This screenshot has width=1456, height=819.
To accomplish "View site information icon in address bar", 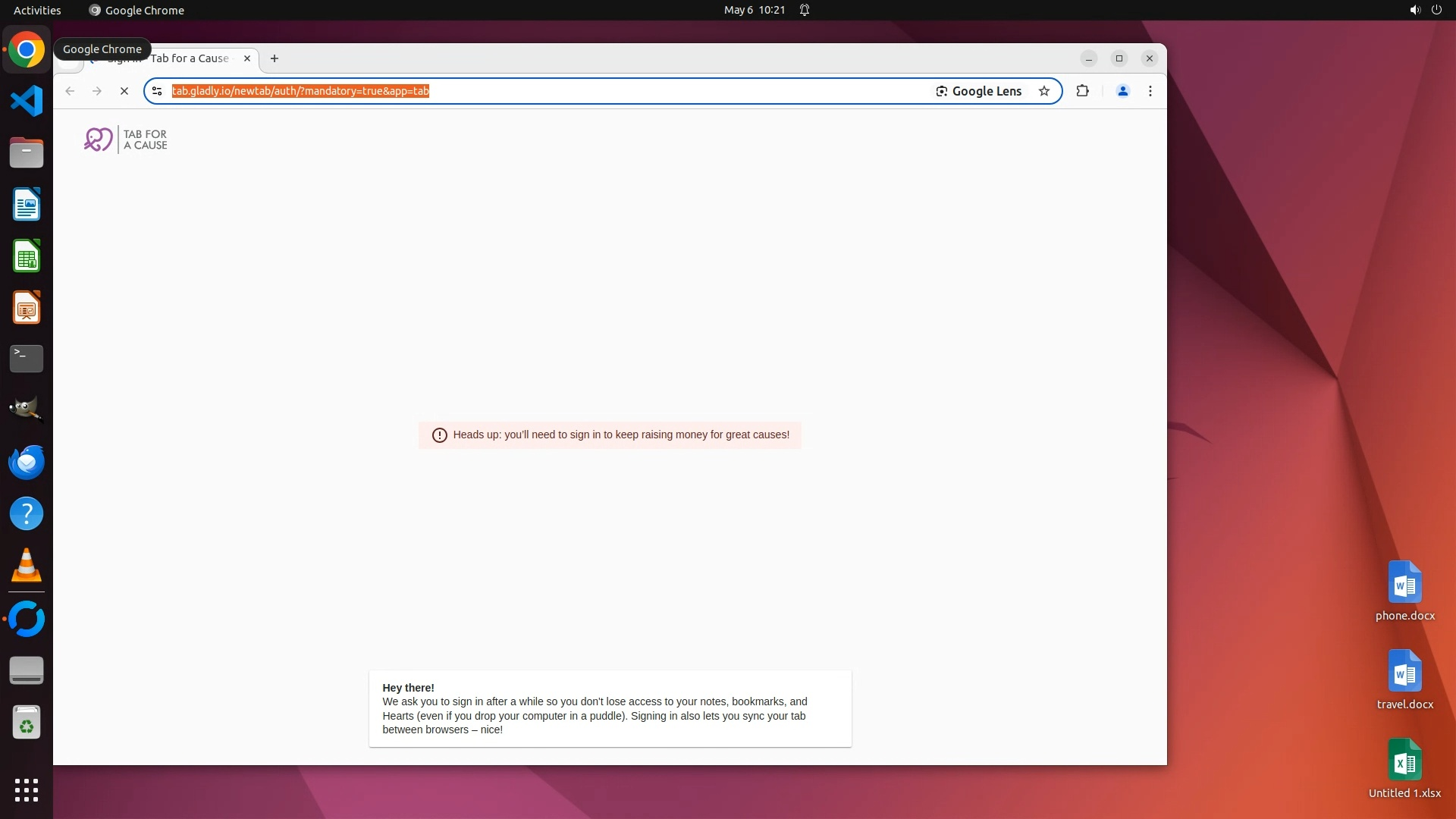I will 157,91.
